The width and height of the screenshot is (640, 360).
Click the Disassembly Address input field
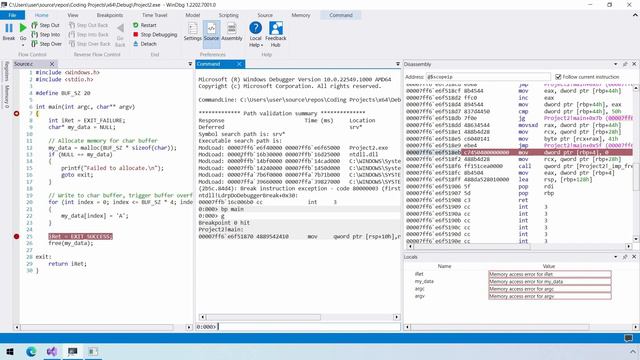click(488, 77)
